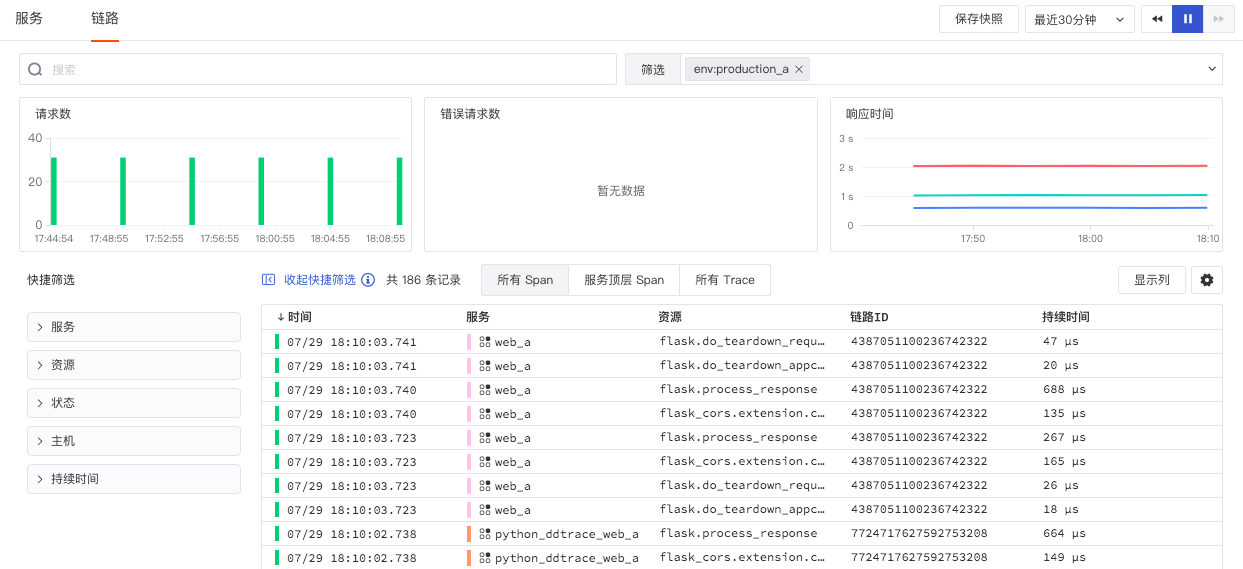Click web_a in the 135 μs row
Image resolution: width=1243 pixels, height=569 pixels.
[512, 414]
